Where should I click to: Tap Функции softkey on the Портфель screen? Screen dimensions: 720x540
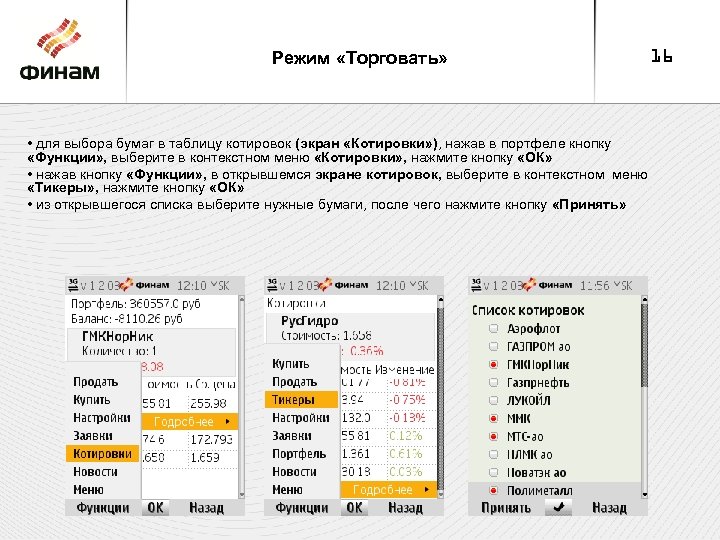click(x=103, y=507)
